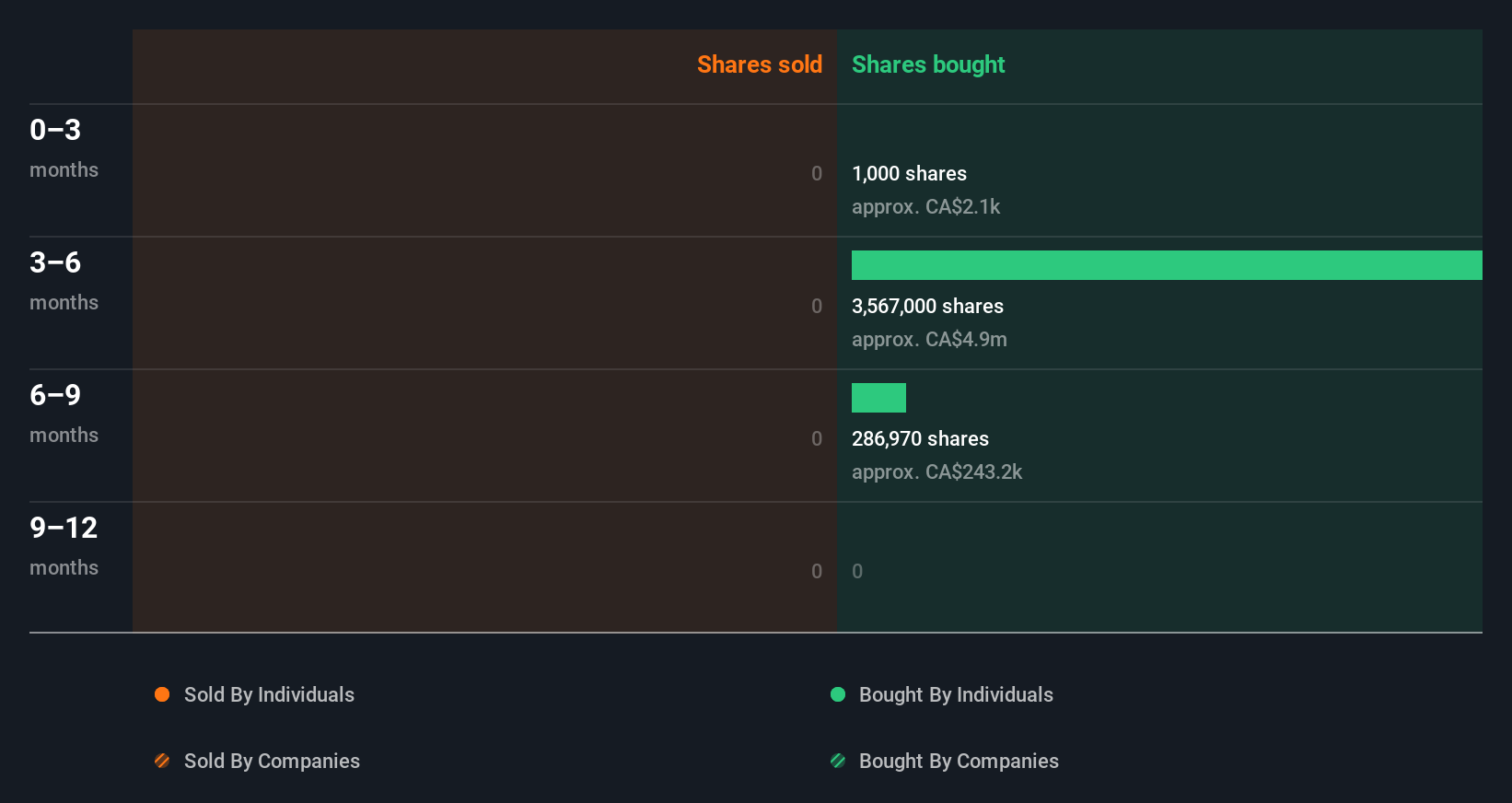This screenshot has height=803, width=1512.
Task: Click the shares sold 0 in 9–12 months row
Action: point(817,571)
